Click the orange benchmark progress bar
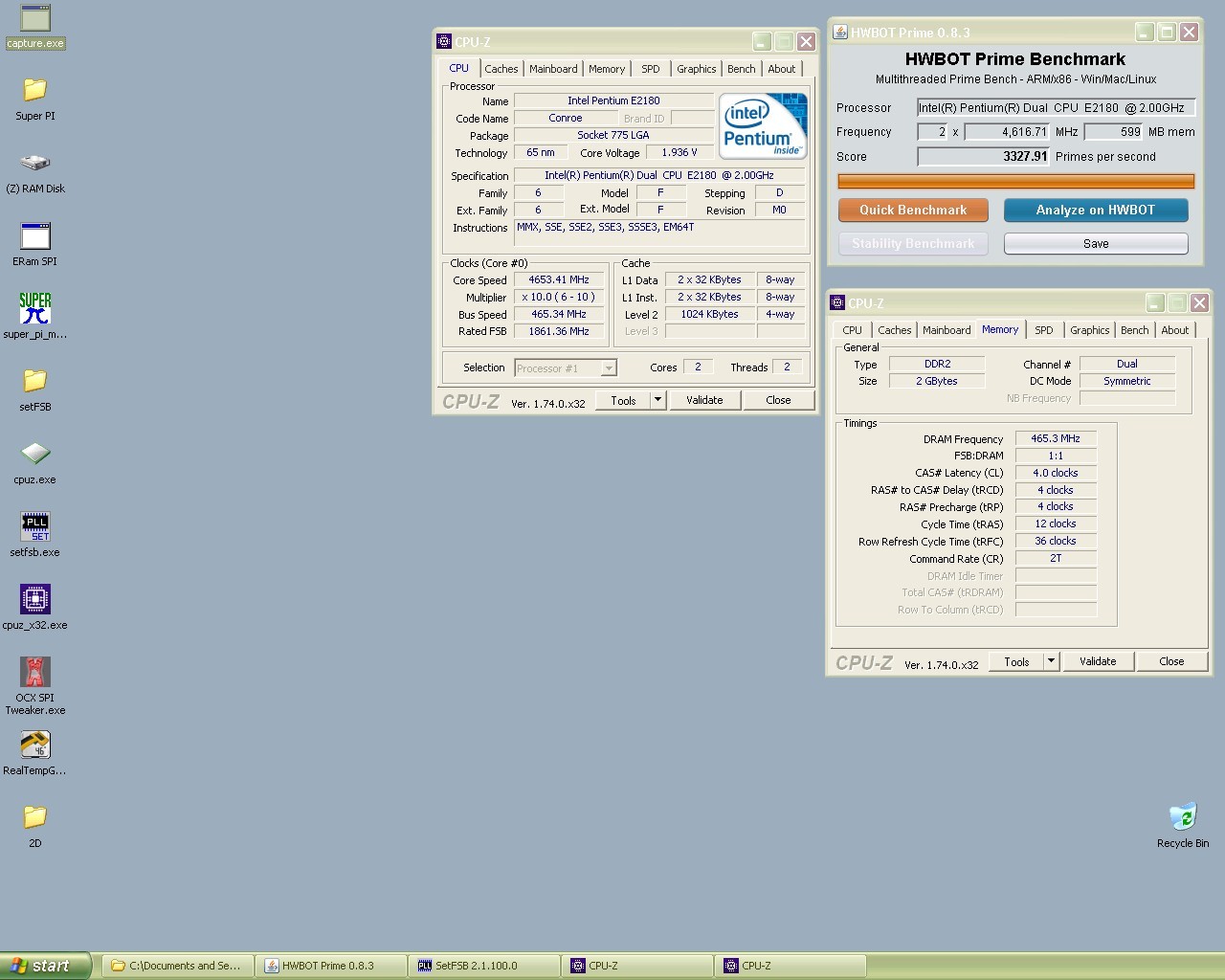The height and width of the screenshot is (980, 1225). (x=1016, y=181)
